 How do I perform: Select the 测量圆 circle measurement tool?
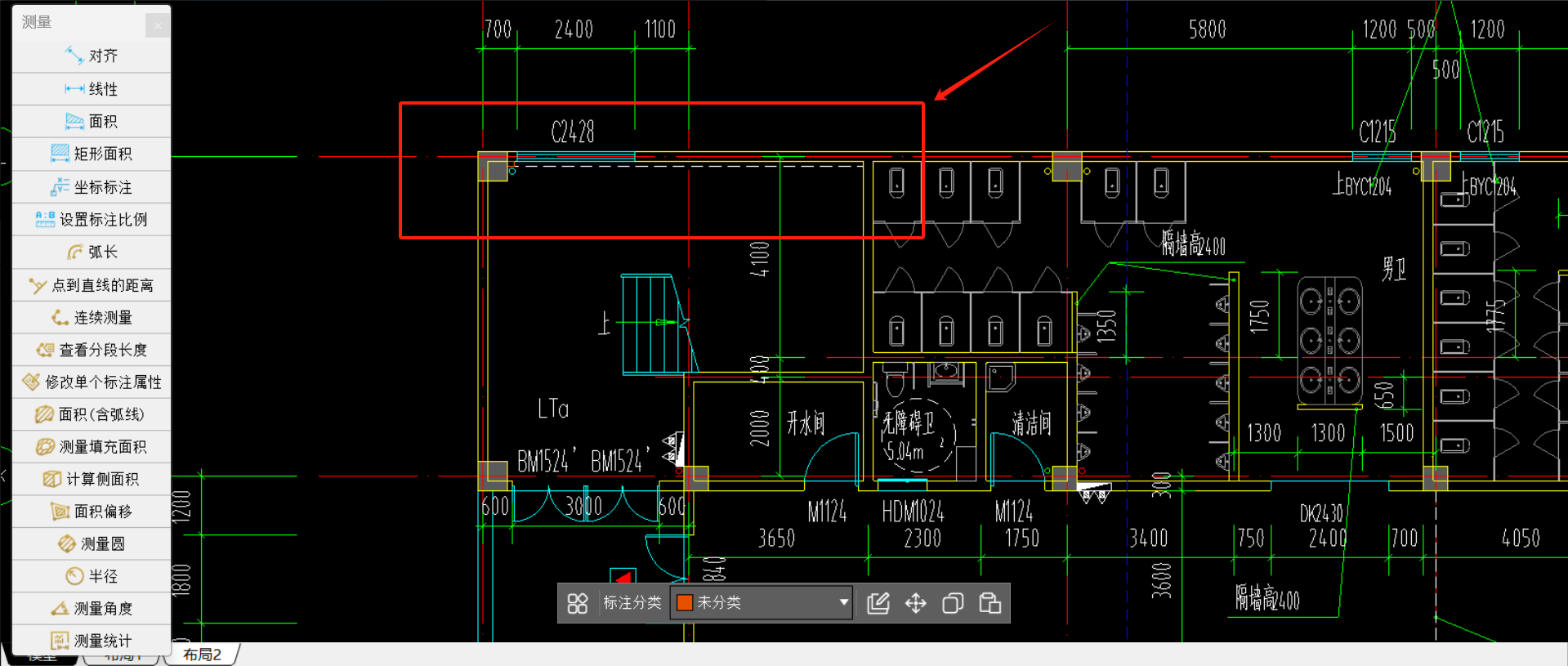pos(92,543)
